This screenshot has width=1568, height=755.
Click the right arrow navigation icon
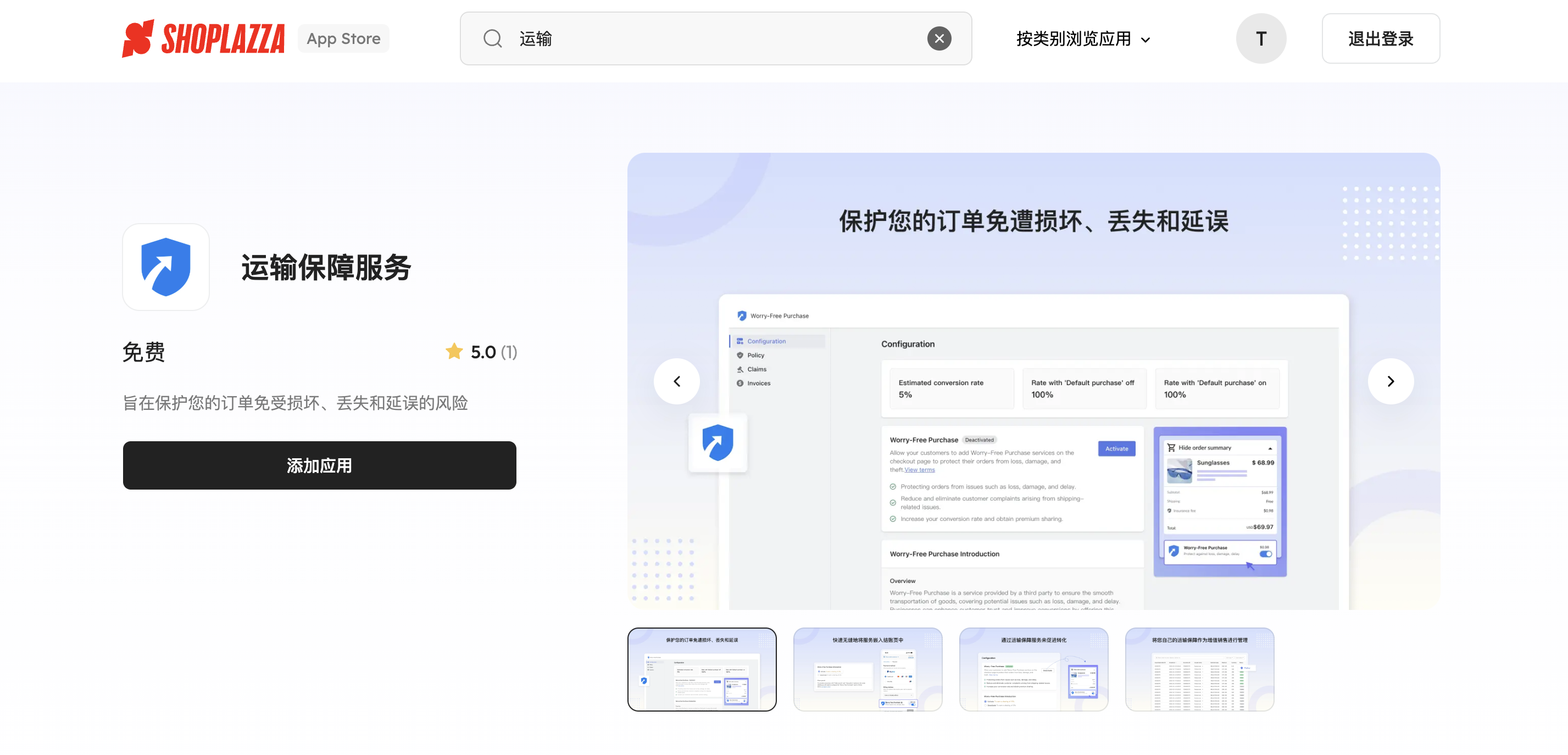[x=1391, y=380]
